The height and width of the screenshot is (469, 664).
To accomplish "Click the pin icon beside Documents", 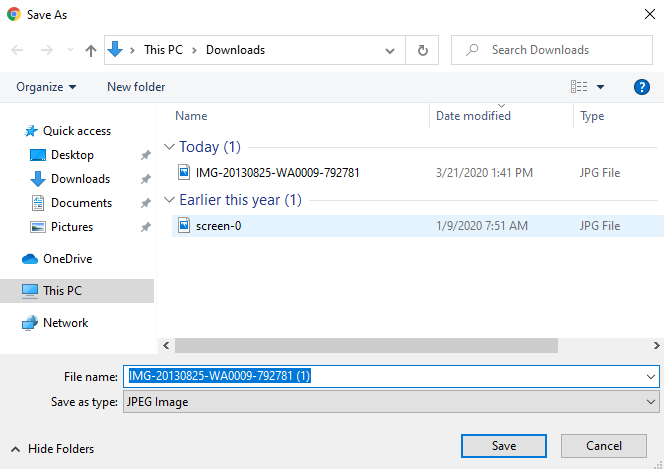I will (146, 203).
